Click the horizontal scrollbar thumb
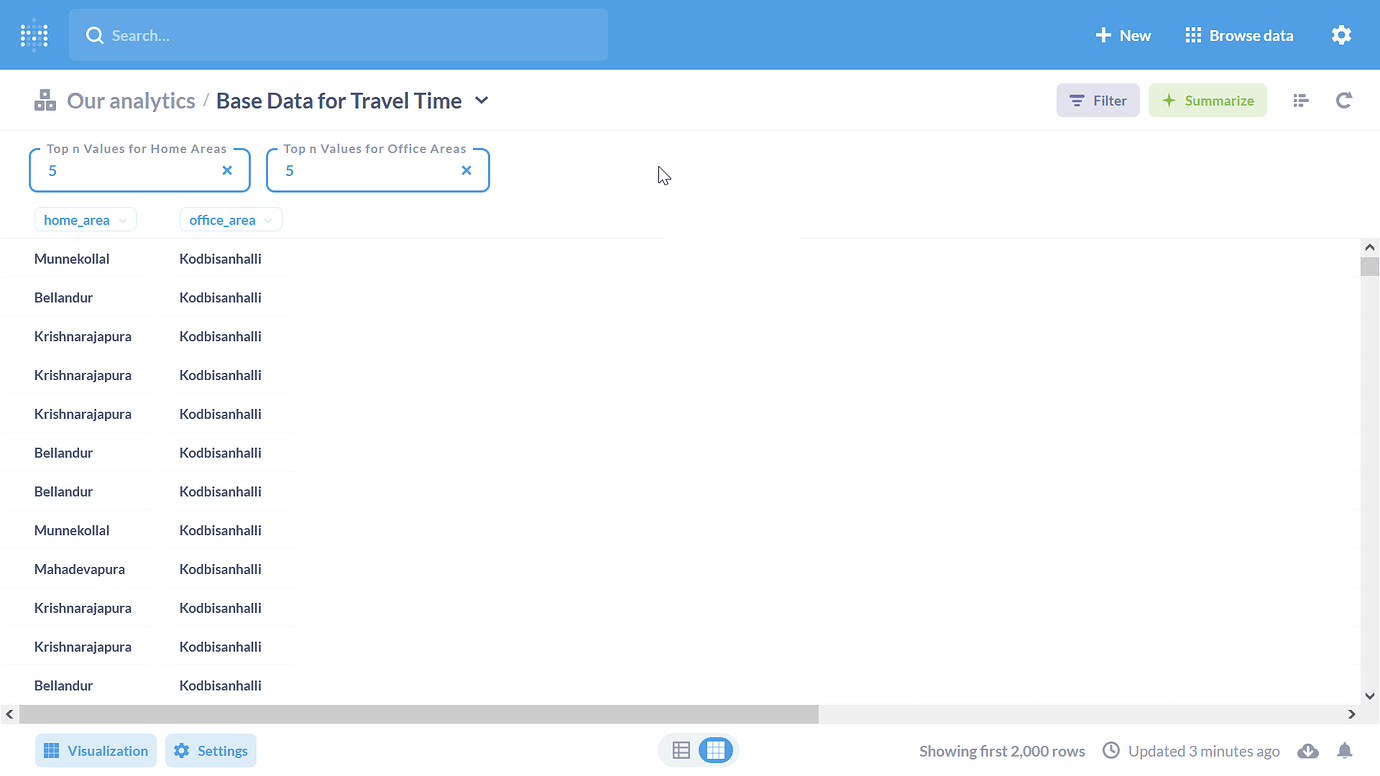Viewport: 1380px width, 776px height. click(x=418, y=714)
